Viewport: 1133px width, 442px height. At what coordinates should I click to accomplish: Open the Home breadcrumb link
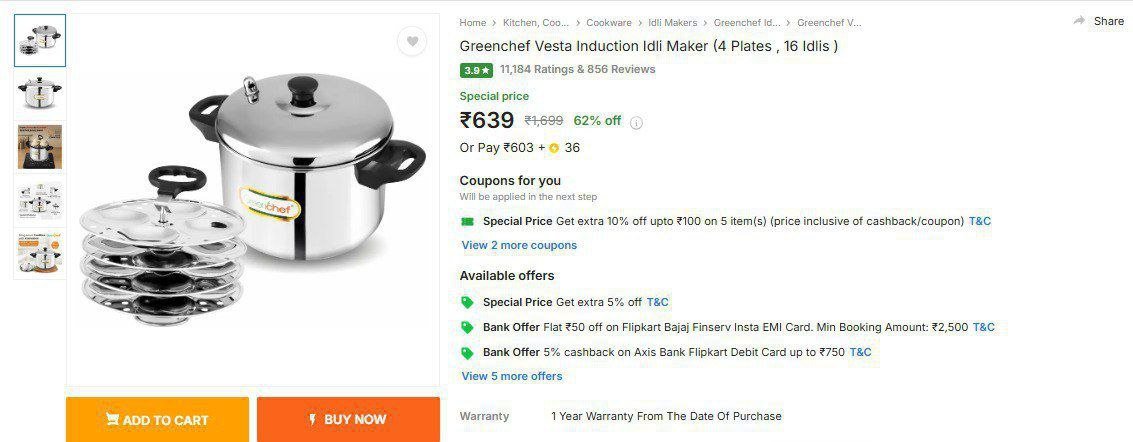click(473, 22)
